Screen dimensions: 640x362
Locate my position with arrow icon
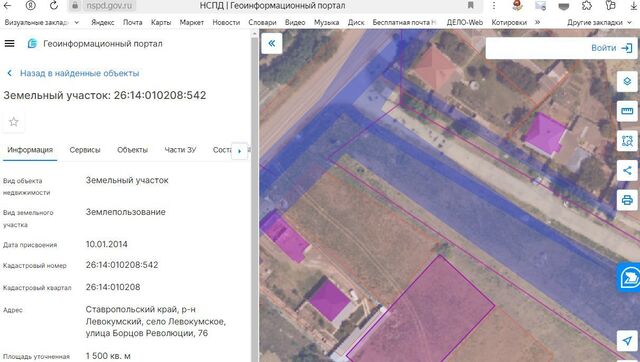[x=627, y=340]
